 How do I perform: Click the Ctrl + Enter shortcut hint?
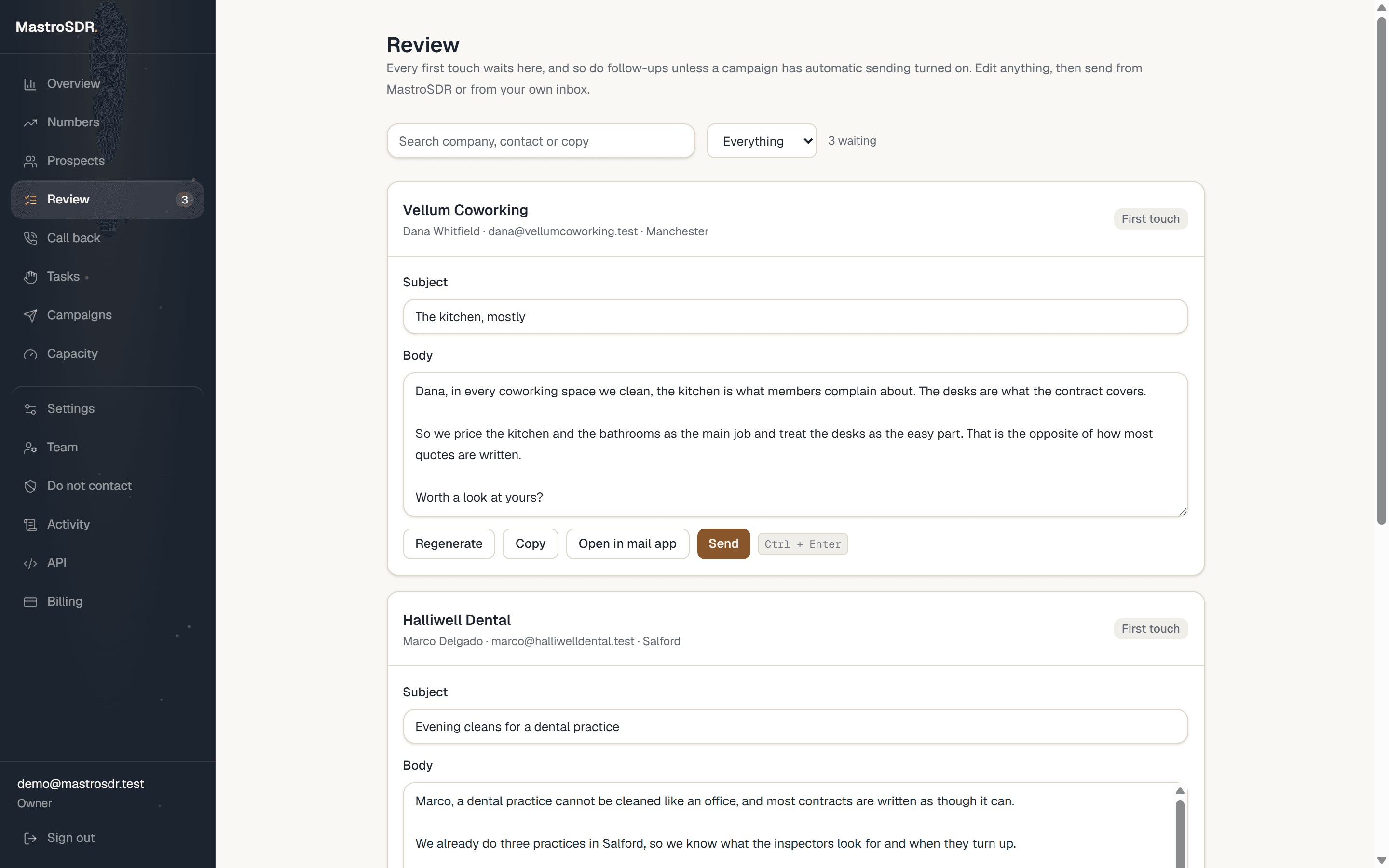pyautogui.click(x=803, y=544)
